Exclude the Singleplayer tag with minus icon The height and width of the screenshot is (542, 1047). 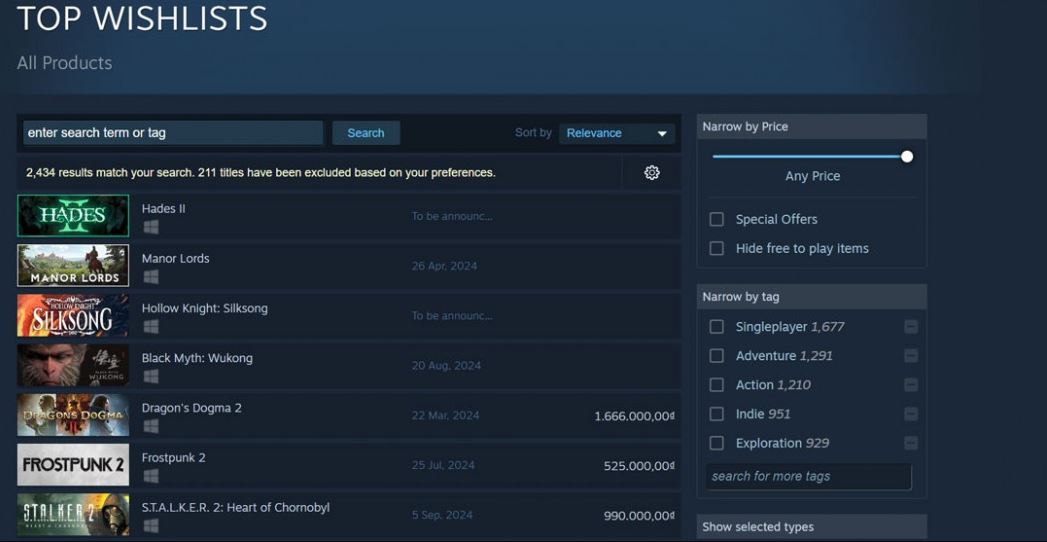pos(911,327)
